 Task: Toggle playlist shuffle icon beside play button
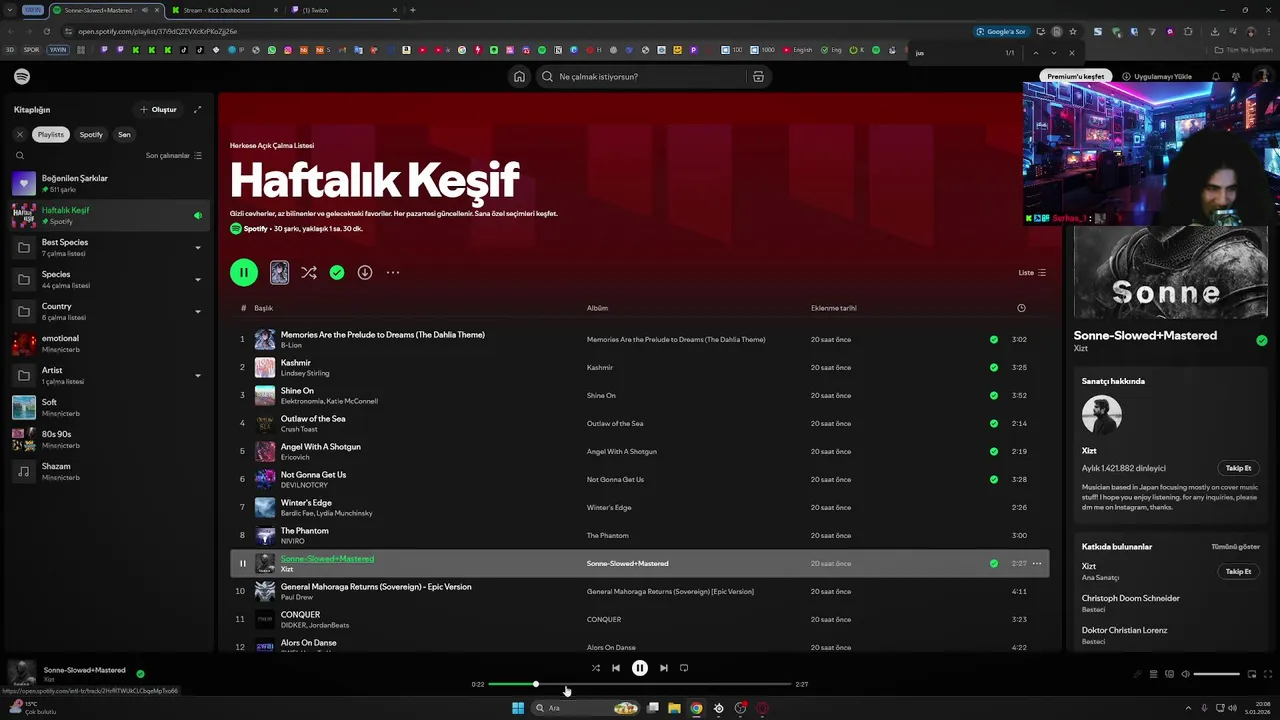coord(309,272)
